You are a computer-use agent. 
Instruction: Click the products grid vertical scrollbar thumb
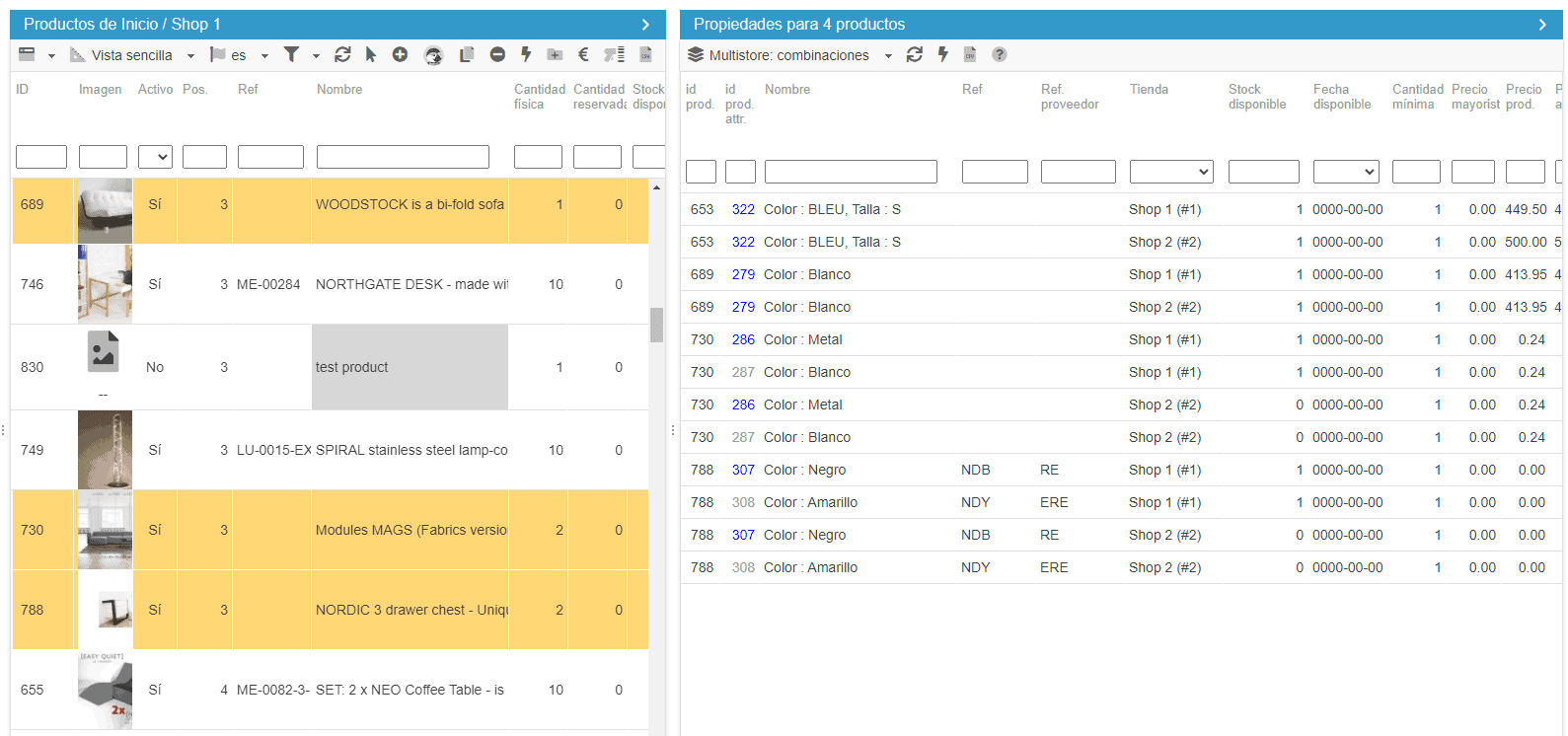click(x=656, y=325)
